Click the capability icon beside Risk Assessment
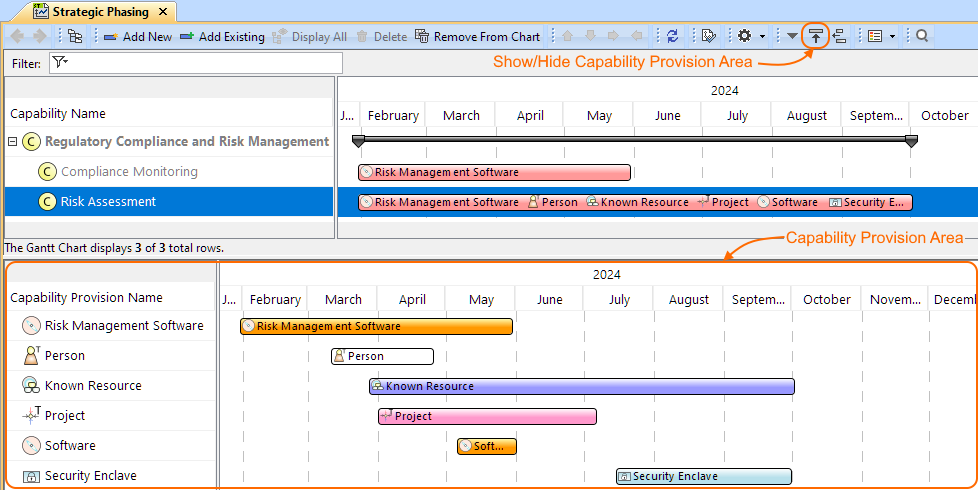 [47, 201]
